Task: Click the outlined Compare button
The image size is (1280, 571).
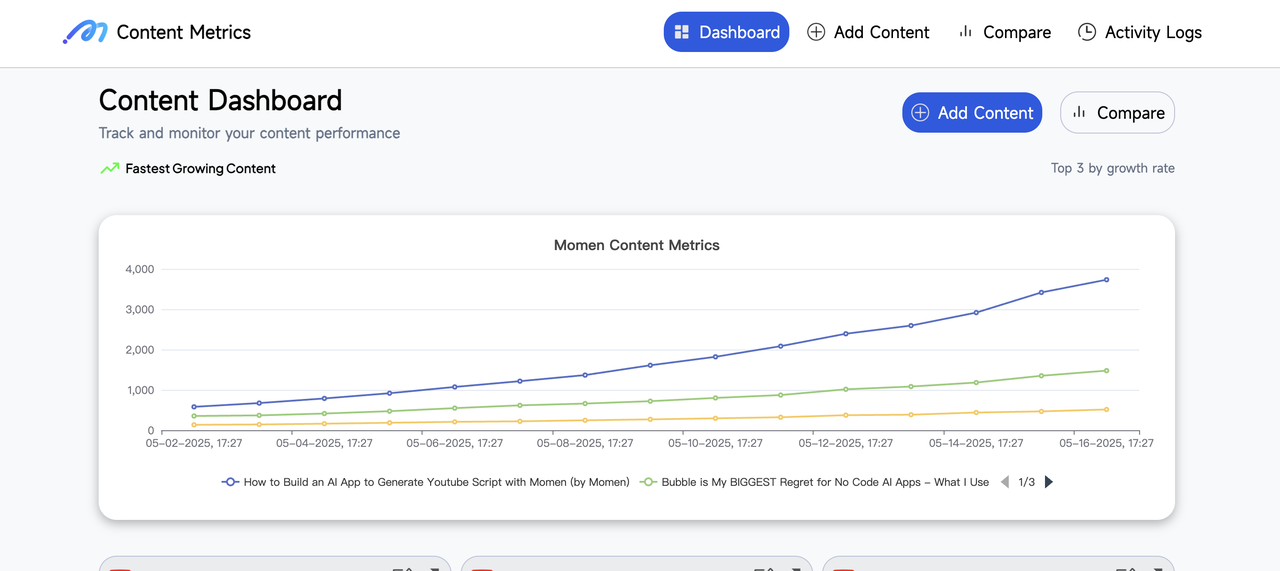Action: pyautogui.click(x=1117, y=113)
